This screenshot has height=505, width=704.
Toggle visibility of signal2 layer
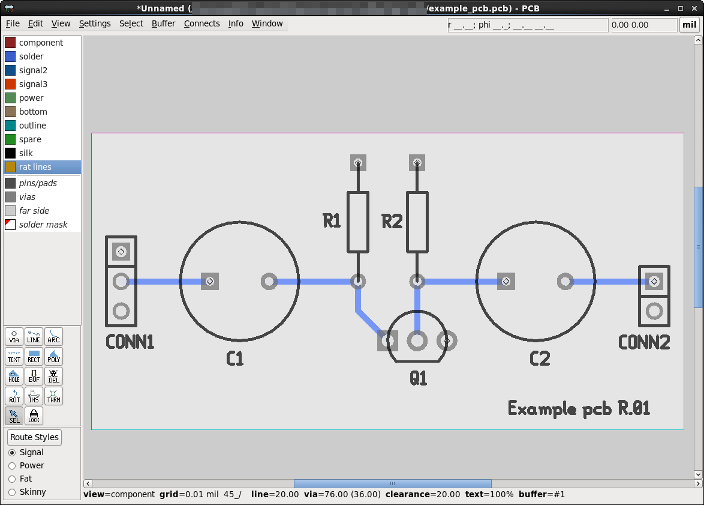click(10, 70)
